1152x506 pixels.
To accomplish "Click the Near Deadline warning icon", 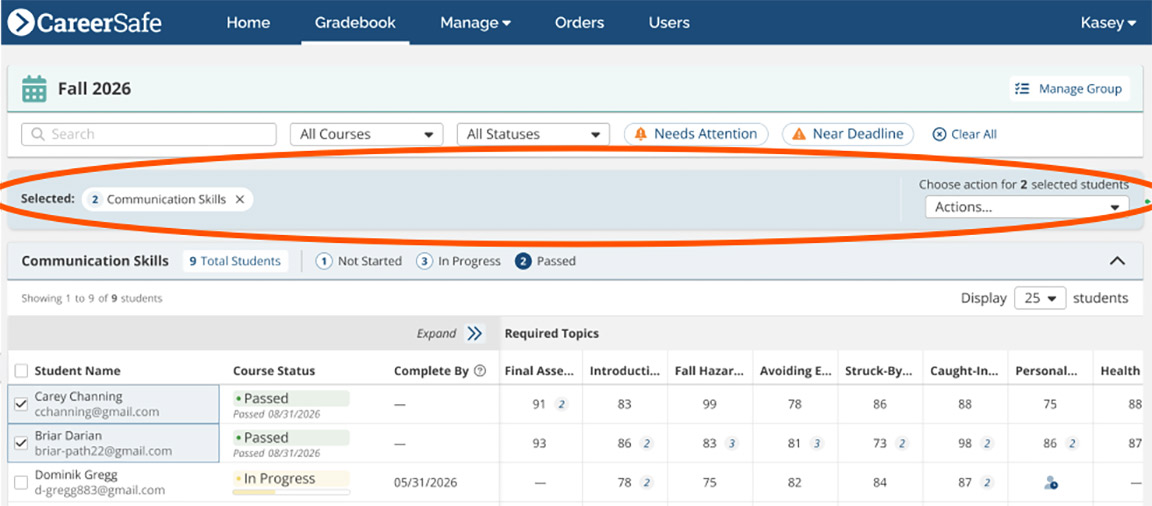I will tap(799, 134).
